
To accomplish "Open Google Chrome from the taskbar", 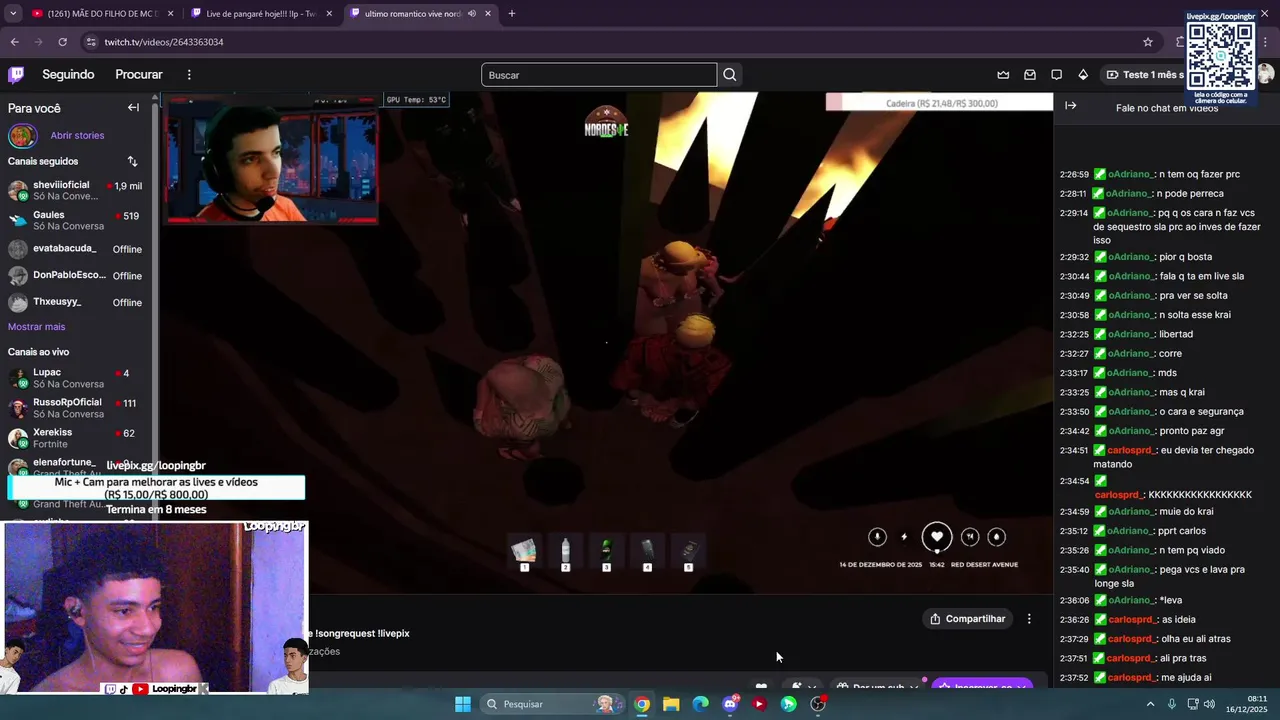I will pos(642,704).
